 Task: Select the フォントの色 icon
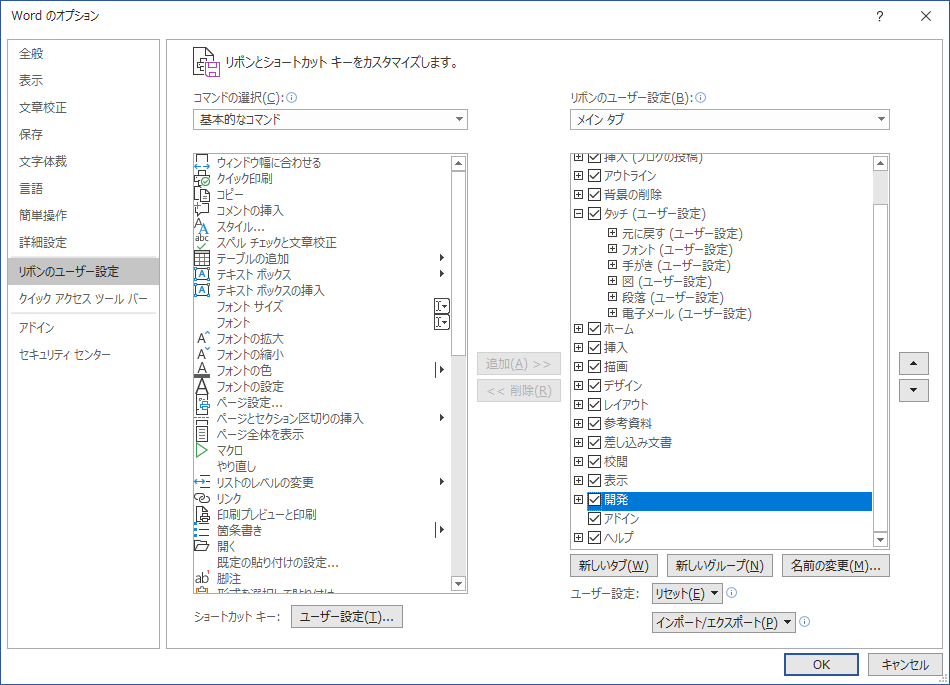point(202,370)
